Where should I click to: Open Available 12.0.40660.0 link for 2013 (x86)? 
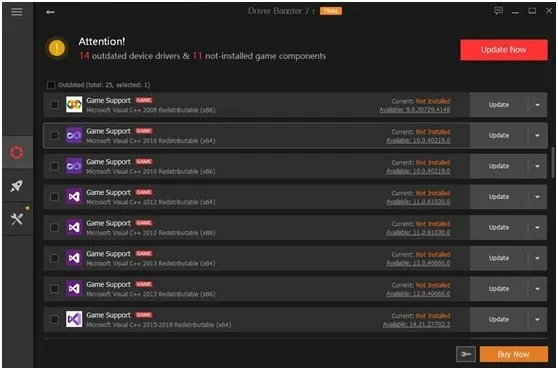pos(418,294)
